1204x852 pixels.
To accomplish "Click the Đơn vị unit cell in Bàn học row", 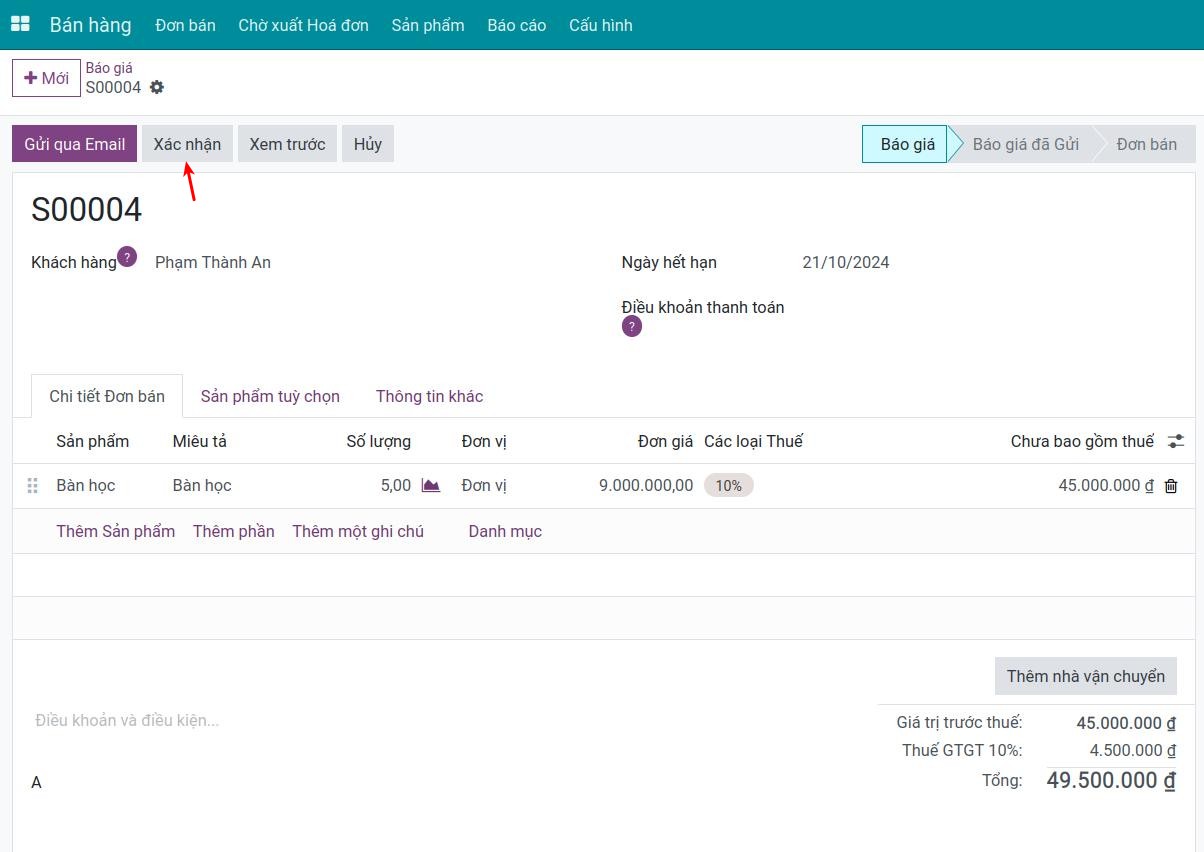I will click(484, 486).
